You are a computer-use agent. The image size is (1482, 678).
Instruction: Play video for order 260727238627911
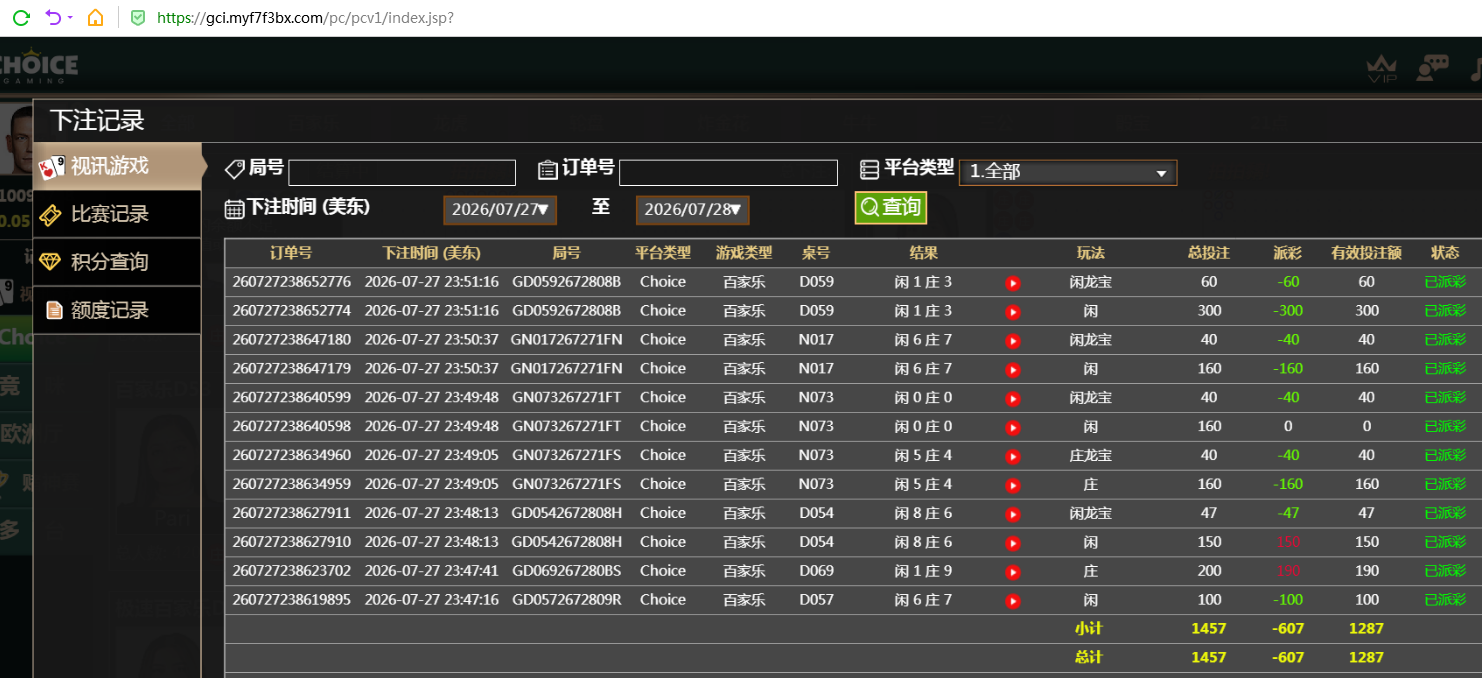pos(1013,515)
